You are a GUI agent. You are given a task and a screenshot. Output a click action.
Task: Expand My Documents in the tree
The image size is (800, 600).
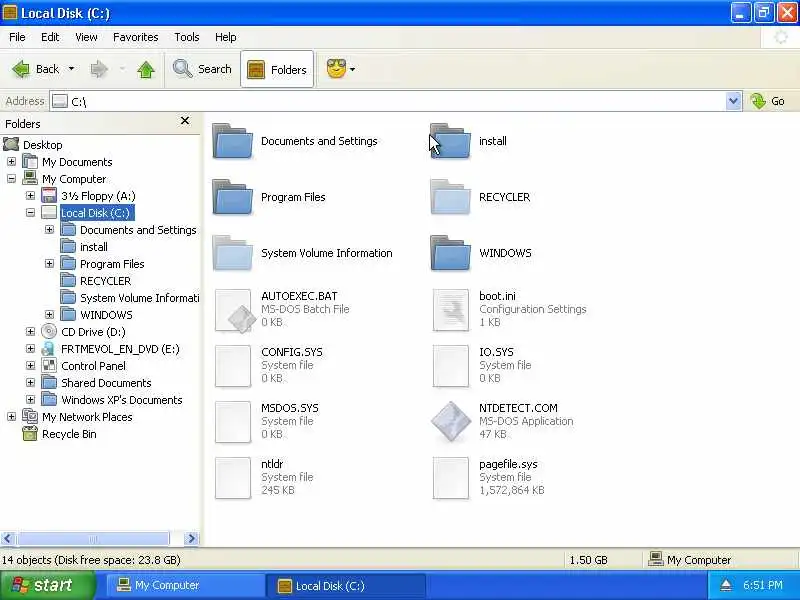11,162
